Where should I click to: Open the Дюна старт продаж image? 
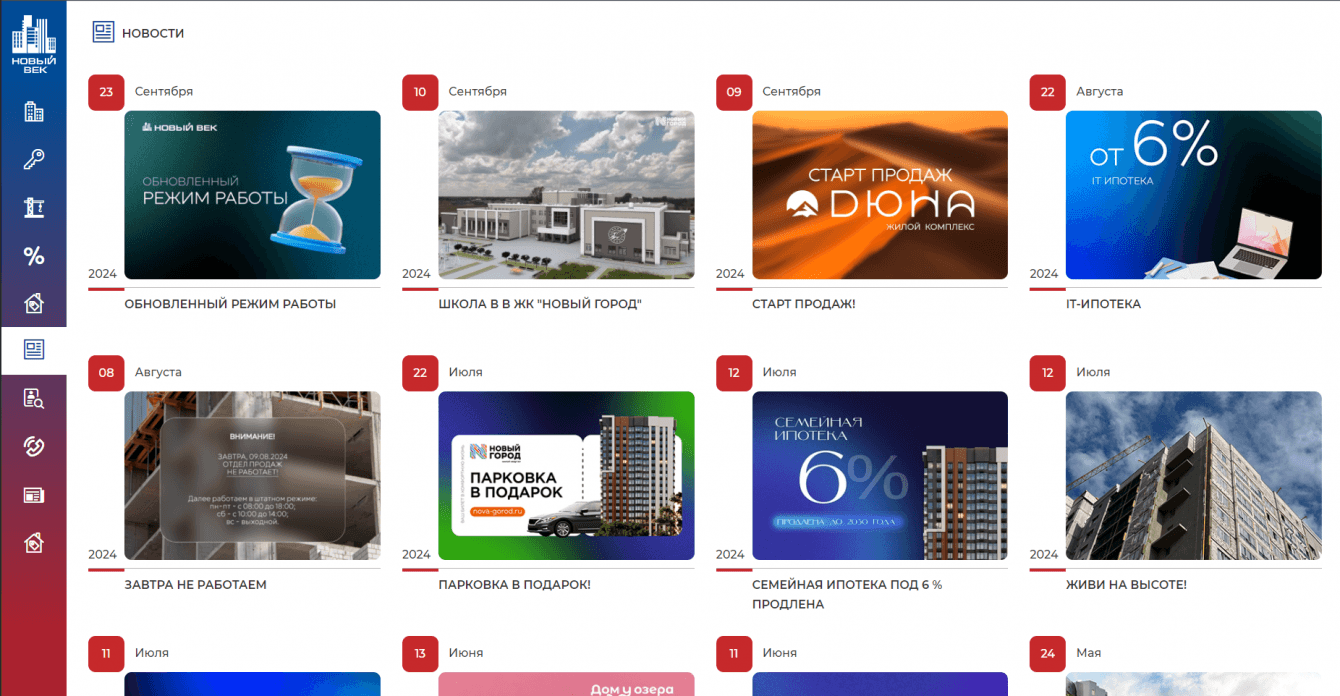pyautogui.click(x=880, y=195)
